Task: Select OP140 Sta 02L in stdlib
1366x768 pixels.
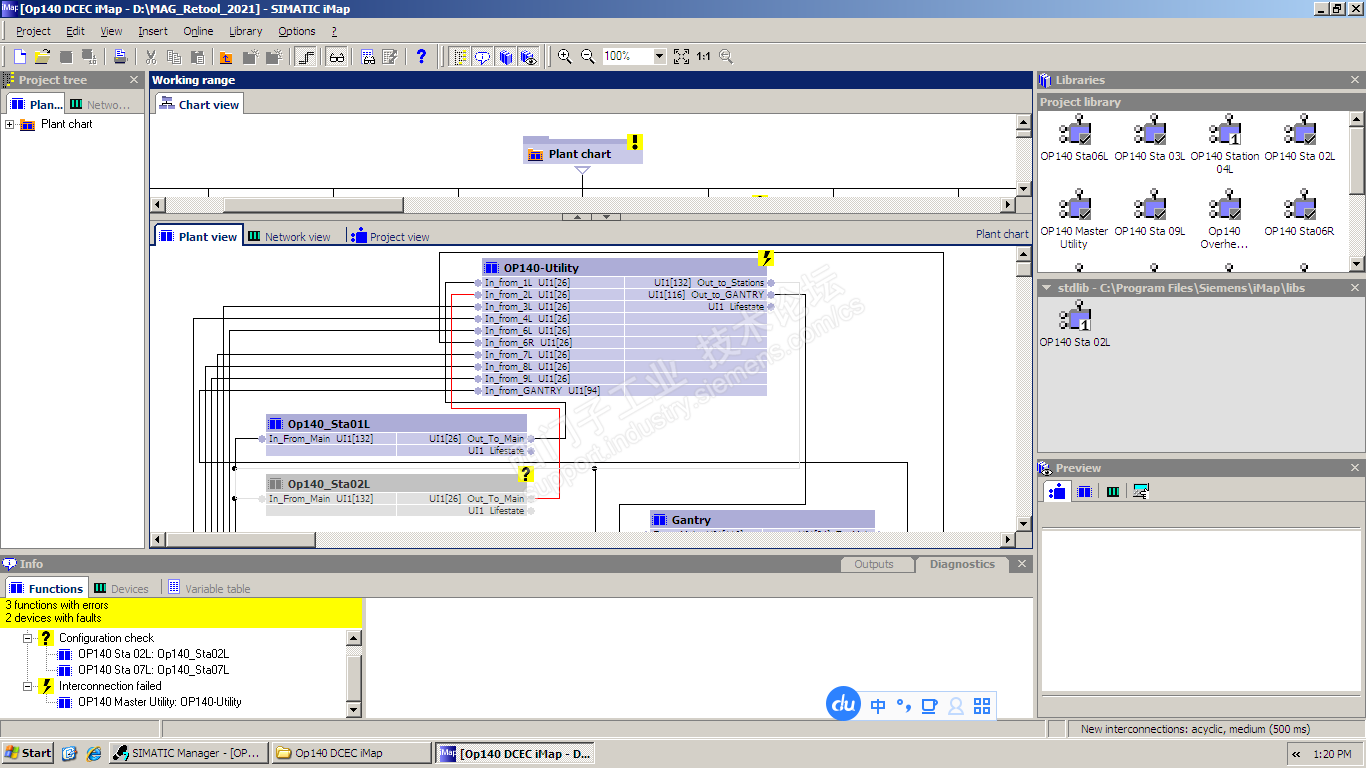Action: (x=1075, y=324)
